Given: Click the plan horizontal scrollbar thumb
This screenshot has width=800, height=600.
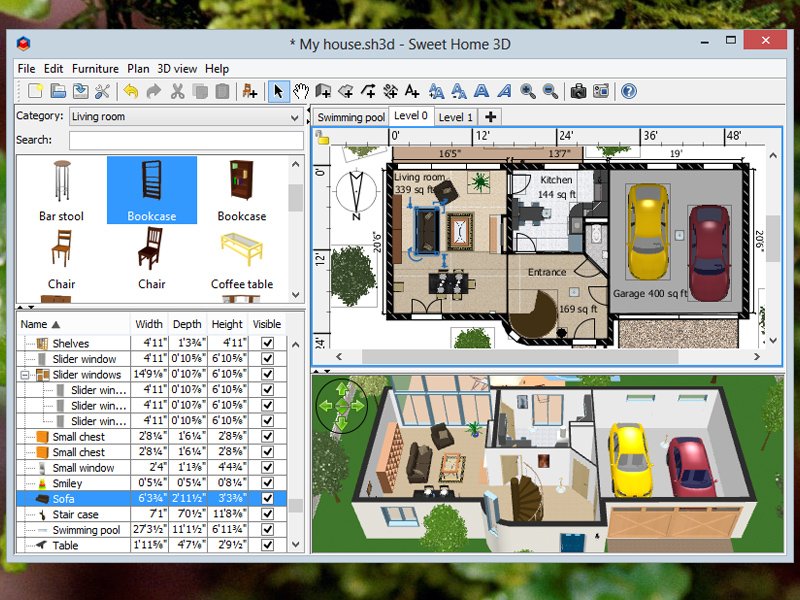Looking at the screenshot, I should click(x=520, y=357).
